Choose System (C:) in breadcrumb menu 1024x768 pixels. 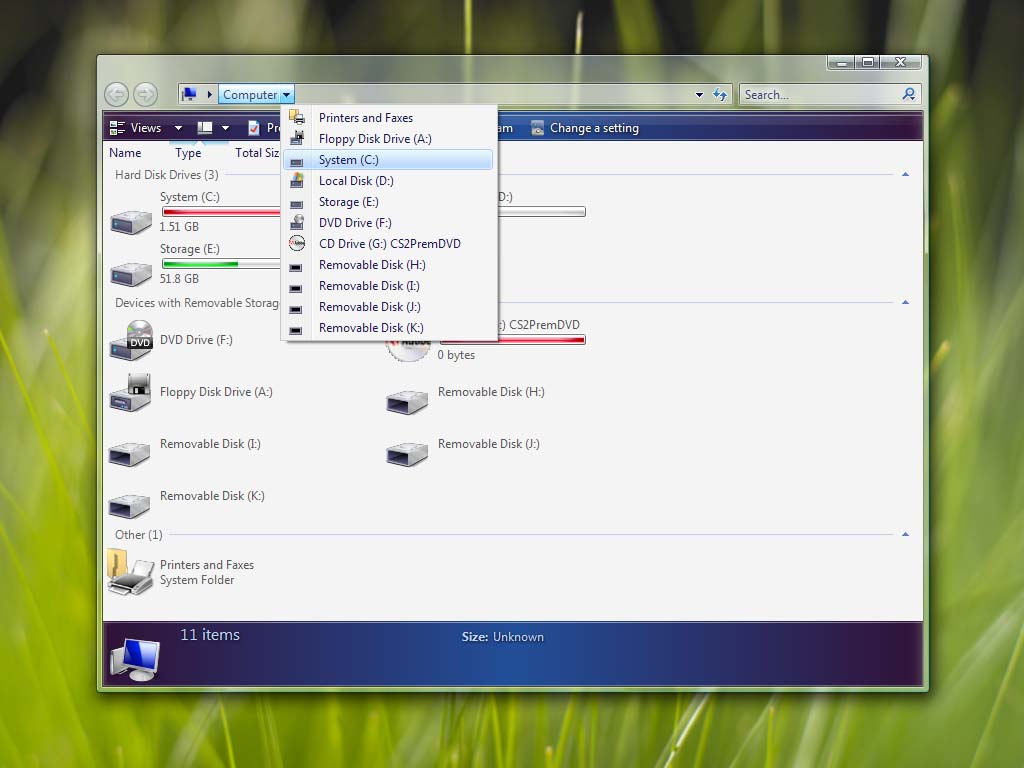pyautogui.click(x=389, y=160)
